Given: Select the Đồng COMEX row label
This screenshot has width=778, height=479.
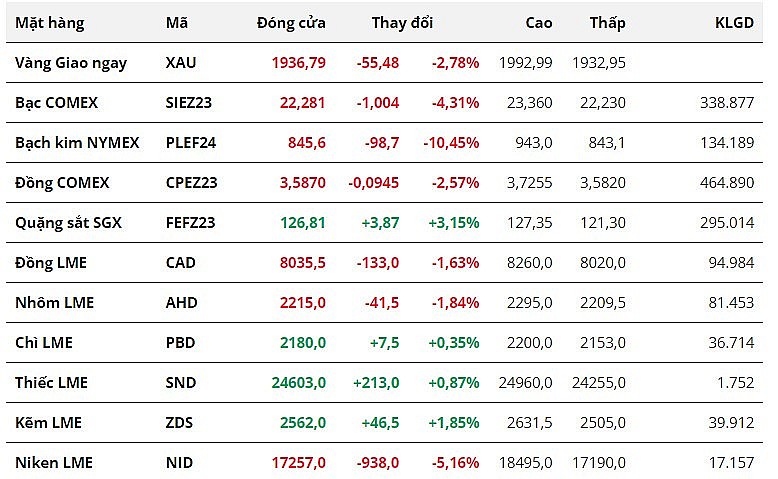Looking at the screenshot, I should [62, 183].
